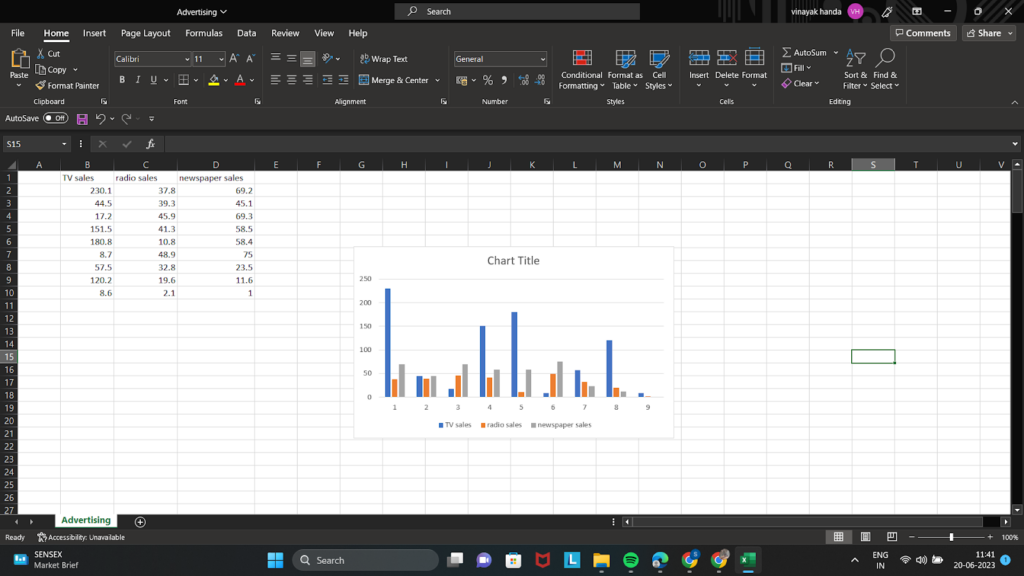Click the Delete cells icon
Screen dimensions: 1024x576
(x=726, y=58)
